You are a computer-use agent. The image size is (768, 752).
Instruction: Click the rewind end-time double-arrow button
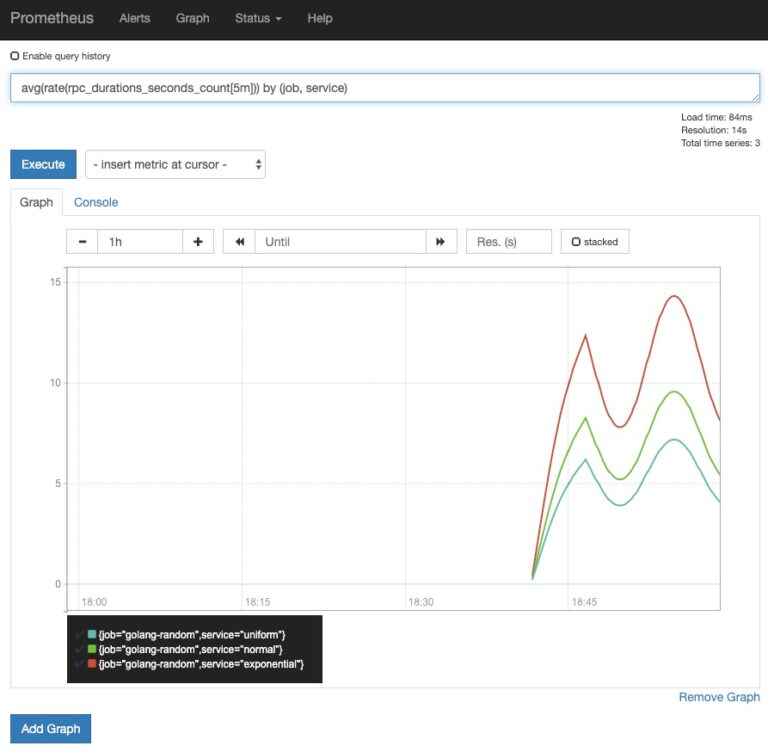239,242
